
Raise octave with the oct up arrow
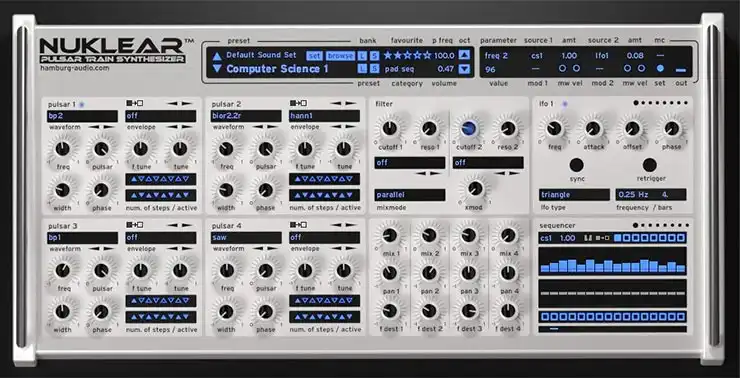464,55
